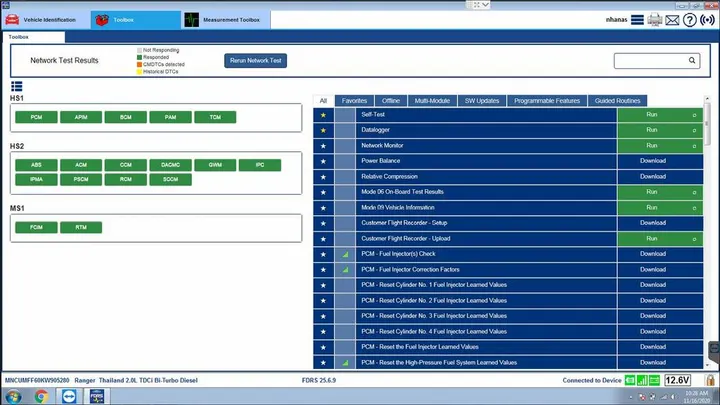Toggle the favorite star for Self-Test
Image resolution: width=720 pixels, height=405 pixels.
tap(323, 115)
